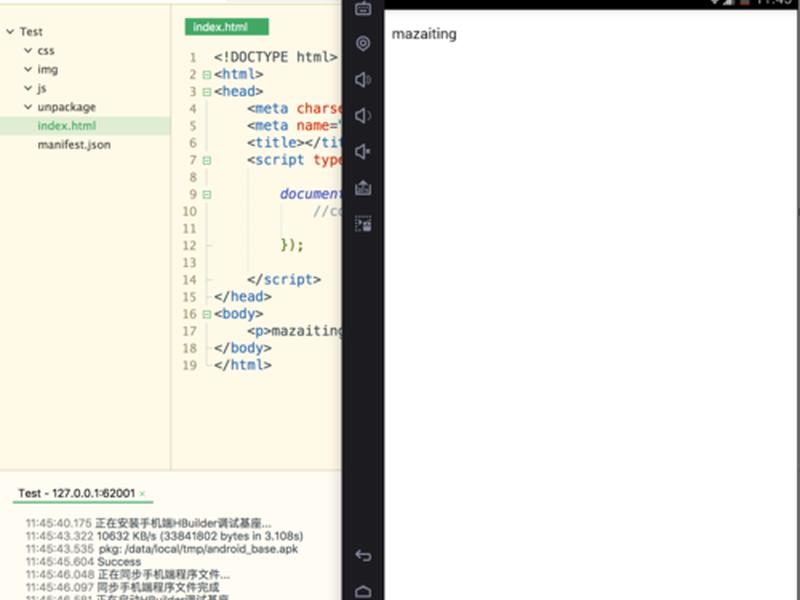This screenshot has height=600, width=800.
Task: Fold the script tag at line 7
Action: (x=207, y=161)
